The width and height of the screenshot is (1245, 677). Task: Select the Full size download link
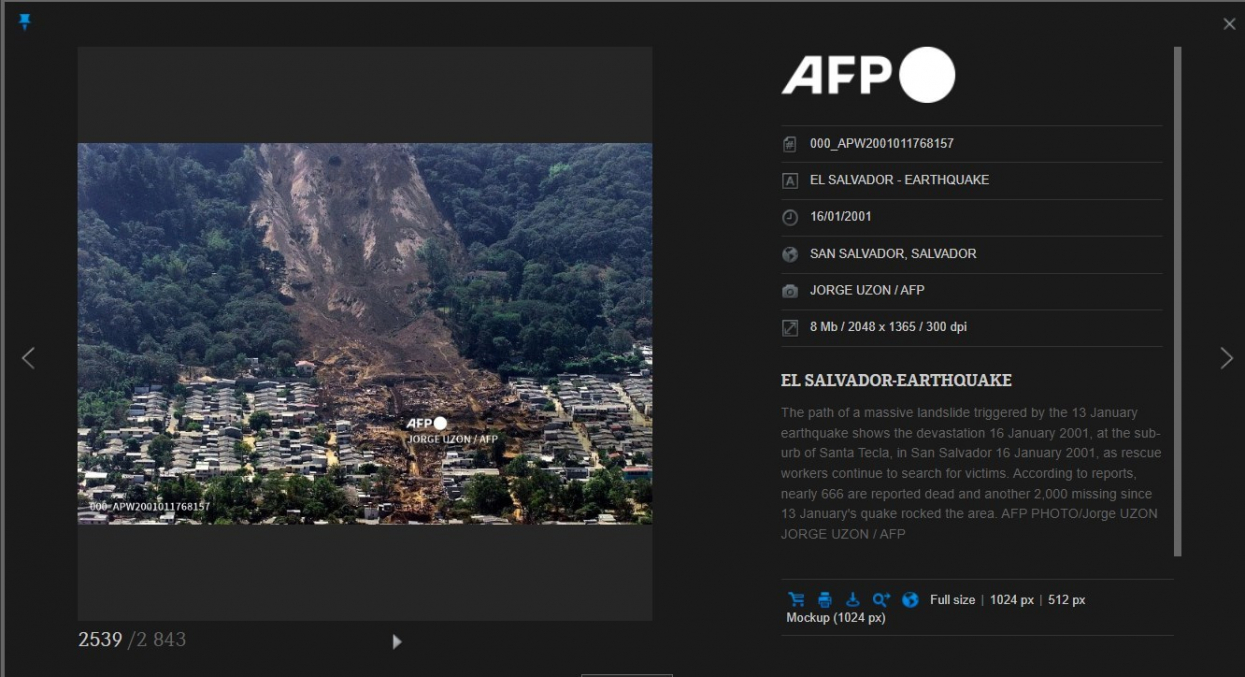coord(952,600)
